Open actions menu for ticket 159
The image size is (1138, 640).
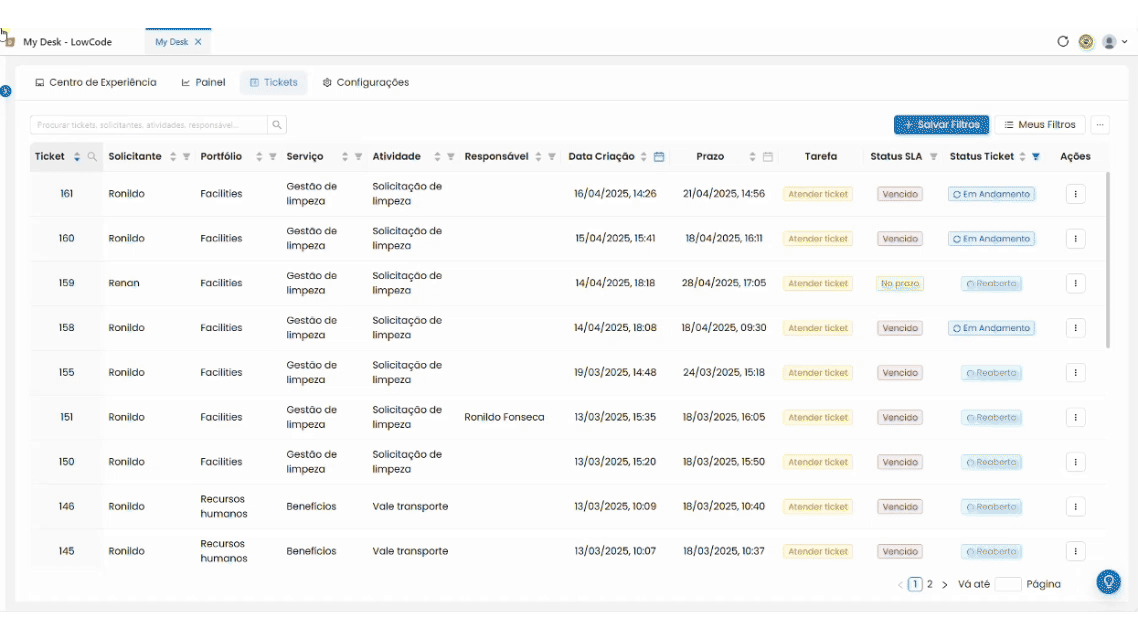click(1076, 284)
